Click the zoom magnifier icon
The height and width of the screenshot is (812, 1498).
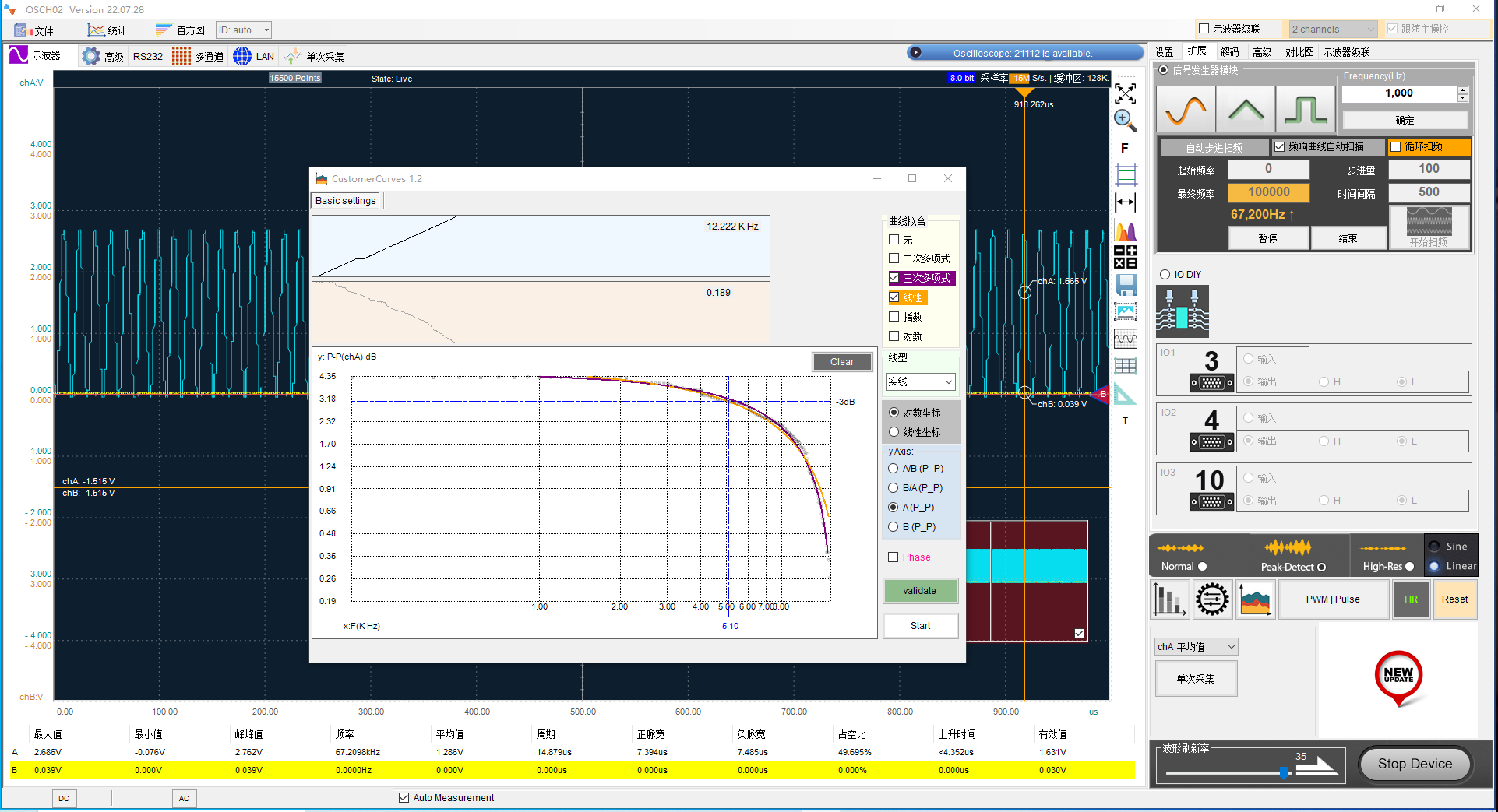click(x=1125, y=121)
